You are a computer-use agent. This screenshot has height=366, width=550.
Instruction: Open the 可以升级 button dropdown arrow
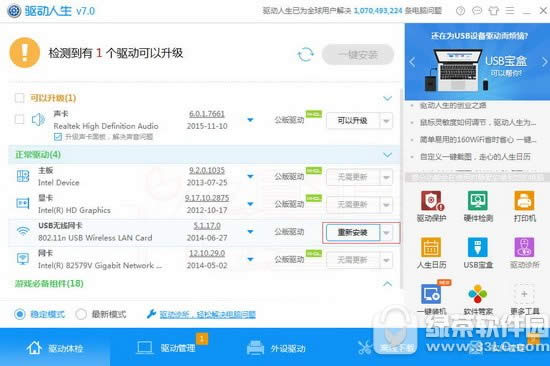(x=386, y=121)
